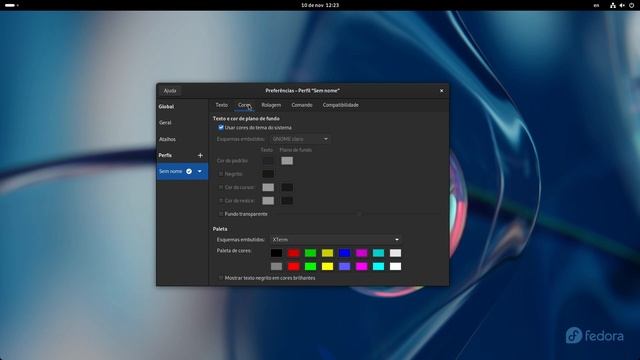
Task: Click the cursor text color swatch
Action: pos(268,187)
